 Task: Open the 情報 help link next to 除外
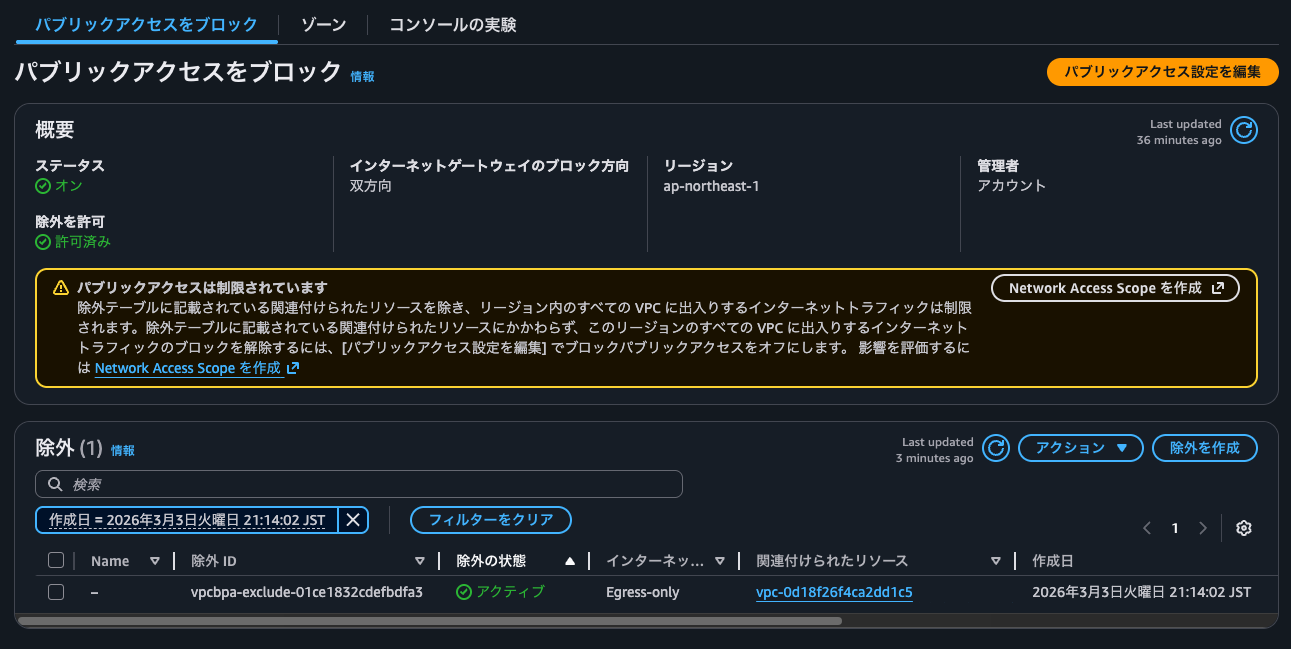122,450
